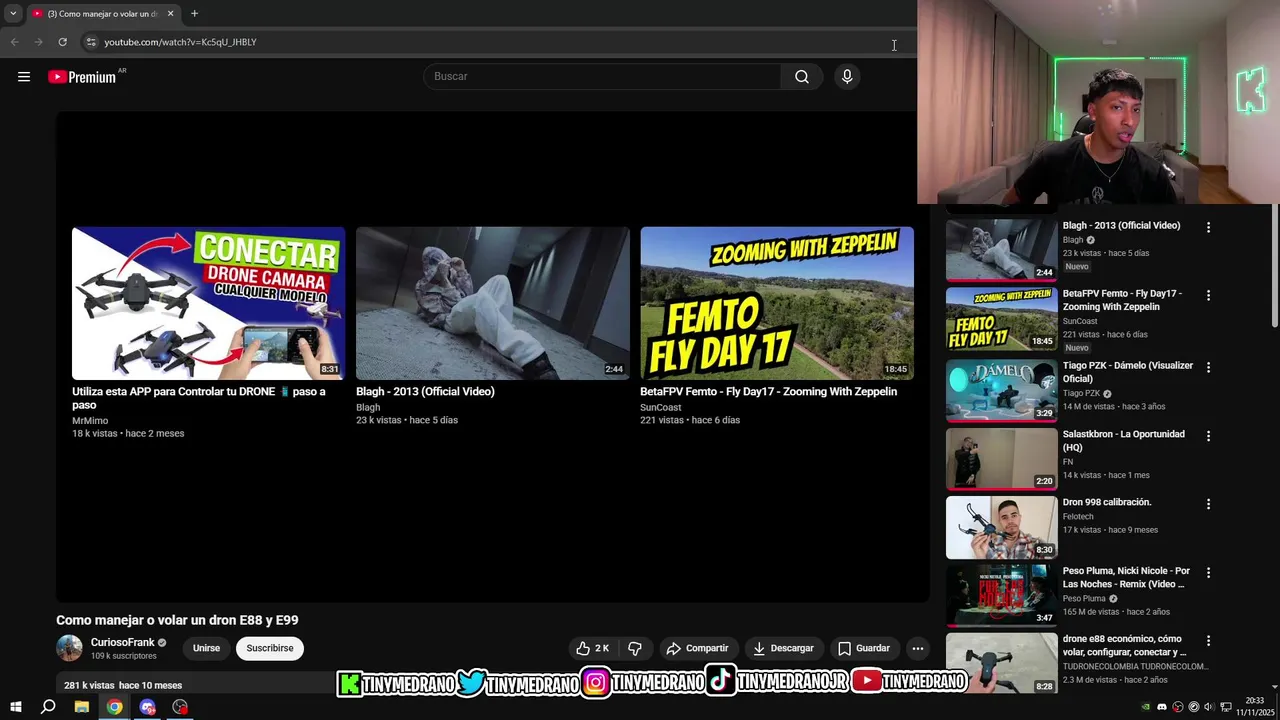Open Discord taskbar app with notification badge
Image resolution: width=1280 pixels, height=720 pixels.
click(x=148, y=707)
